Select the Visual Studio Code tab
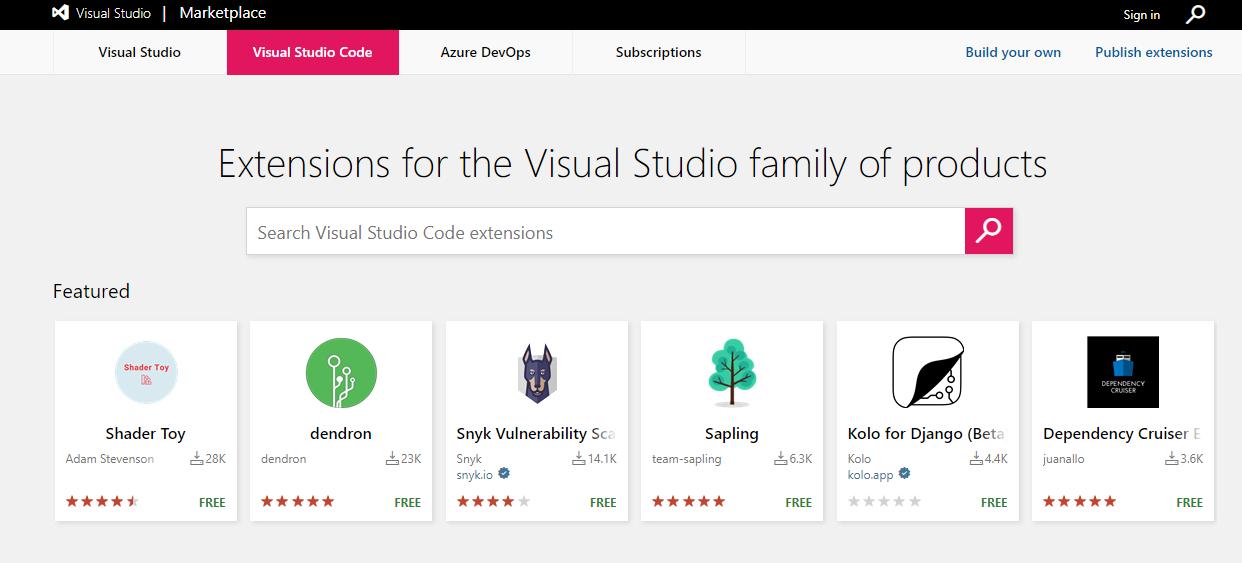This screenshot has height=563, width=1242. pyautogui.click(x=313, y=52)
